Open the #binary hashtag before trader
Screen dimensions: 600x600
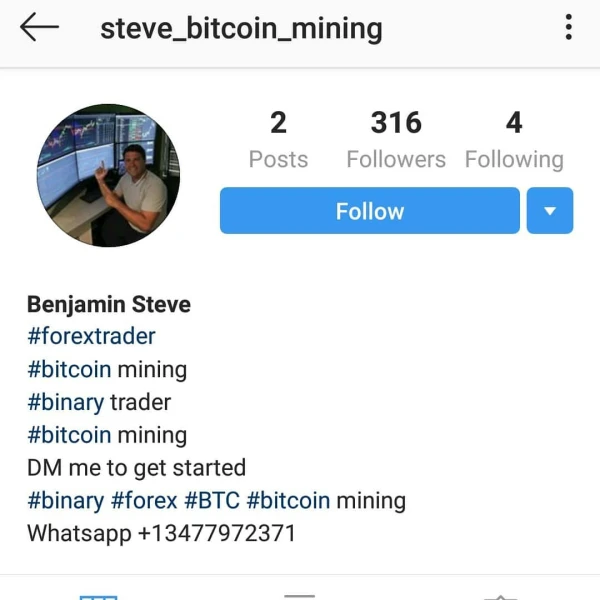point(65,403)
